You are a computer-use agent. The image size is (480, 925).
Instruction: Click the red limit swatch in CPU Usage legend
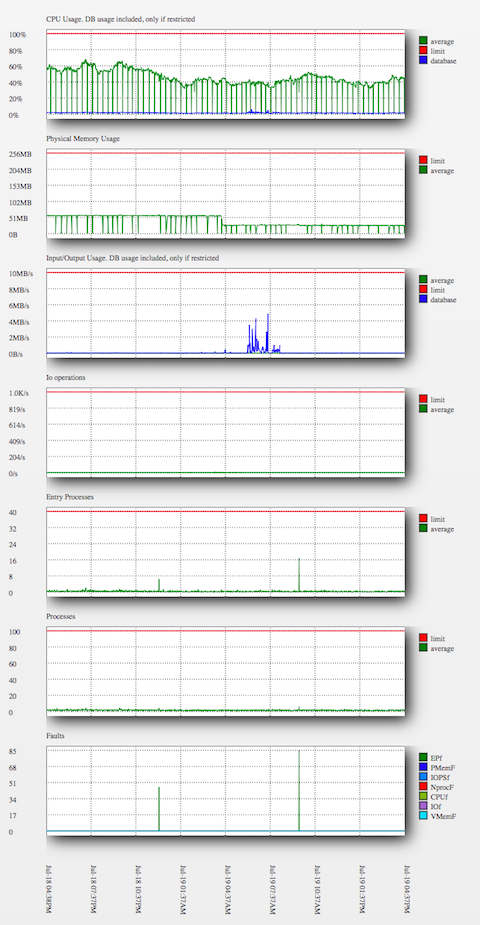click(423, 51)
